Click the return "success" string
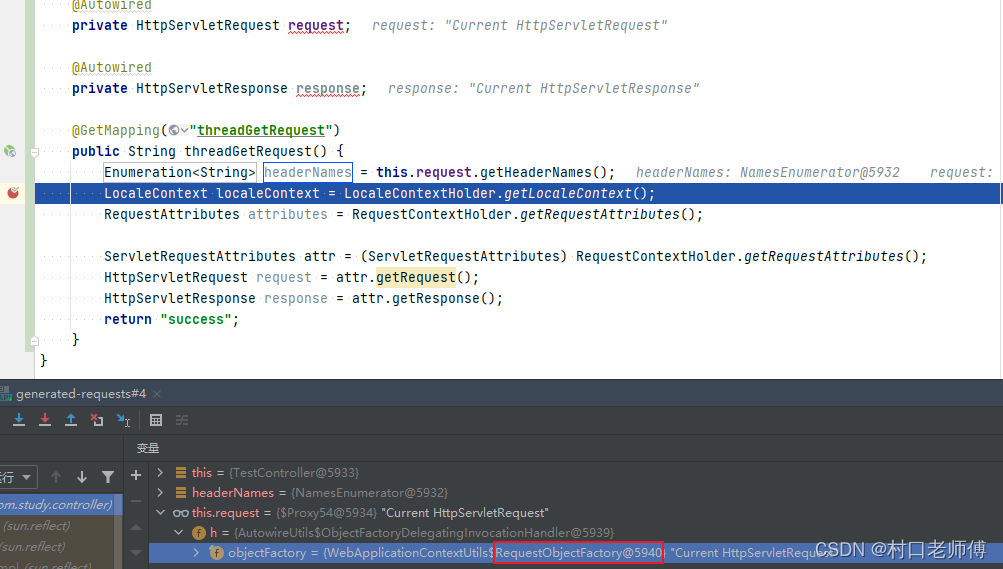Screen dimensions: 1003x569 195,319
